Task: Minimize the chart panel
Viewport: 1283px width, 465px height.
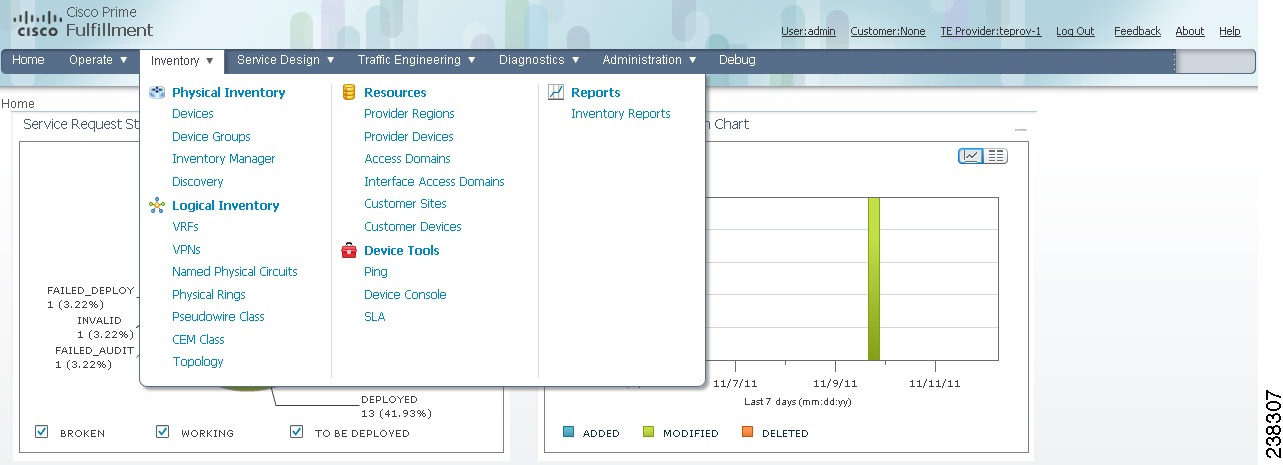Action: click(1020, 130)
